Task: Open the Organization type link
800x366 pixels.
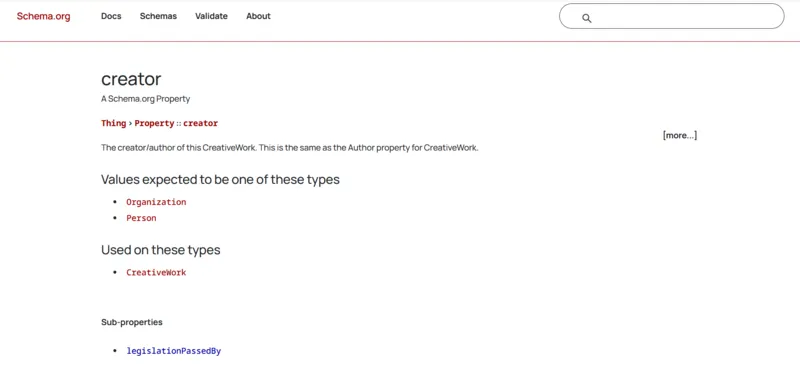Action: (156, 202)
